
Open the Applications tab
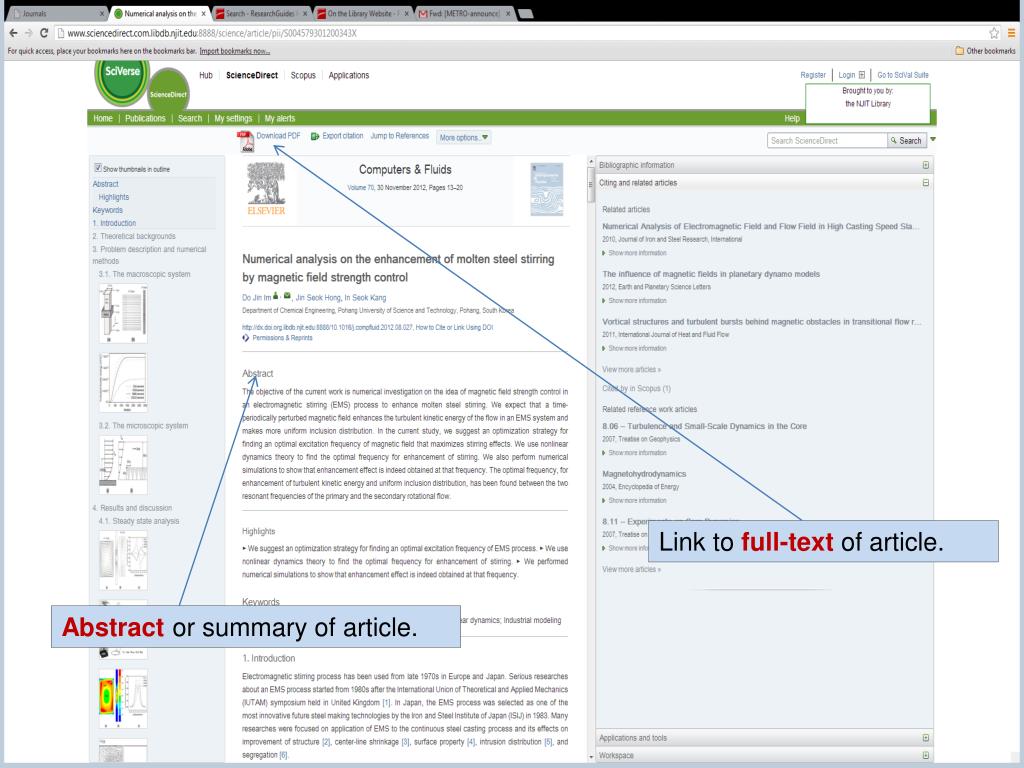click(349, 75)
